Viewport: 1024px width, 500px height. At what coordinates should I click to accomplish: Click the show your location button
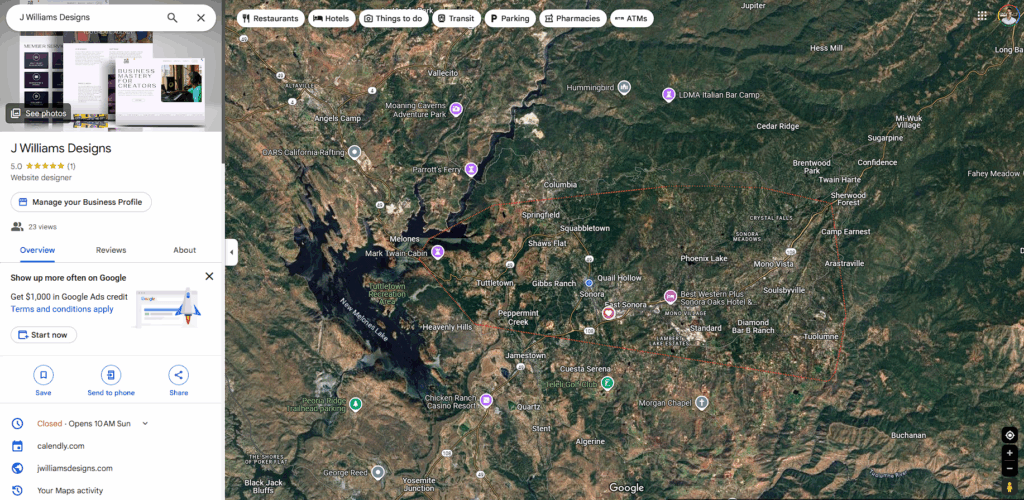click(1010, 435)
